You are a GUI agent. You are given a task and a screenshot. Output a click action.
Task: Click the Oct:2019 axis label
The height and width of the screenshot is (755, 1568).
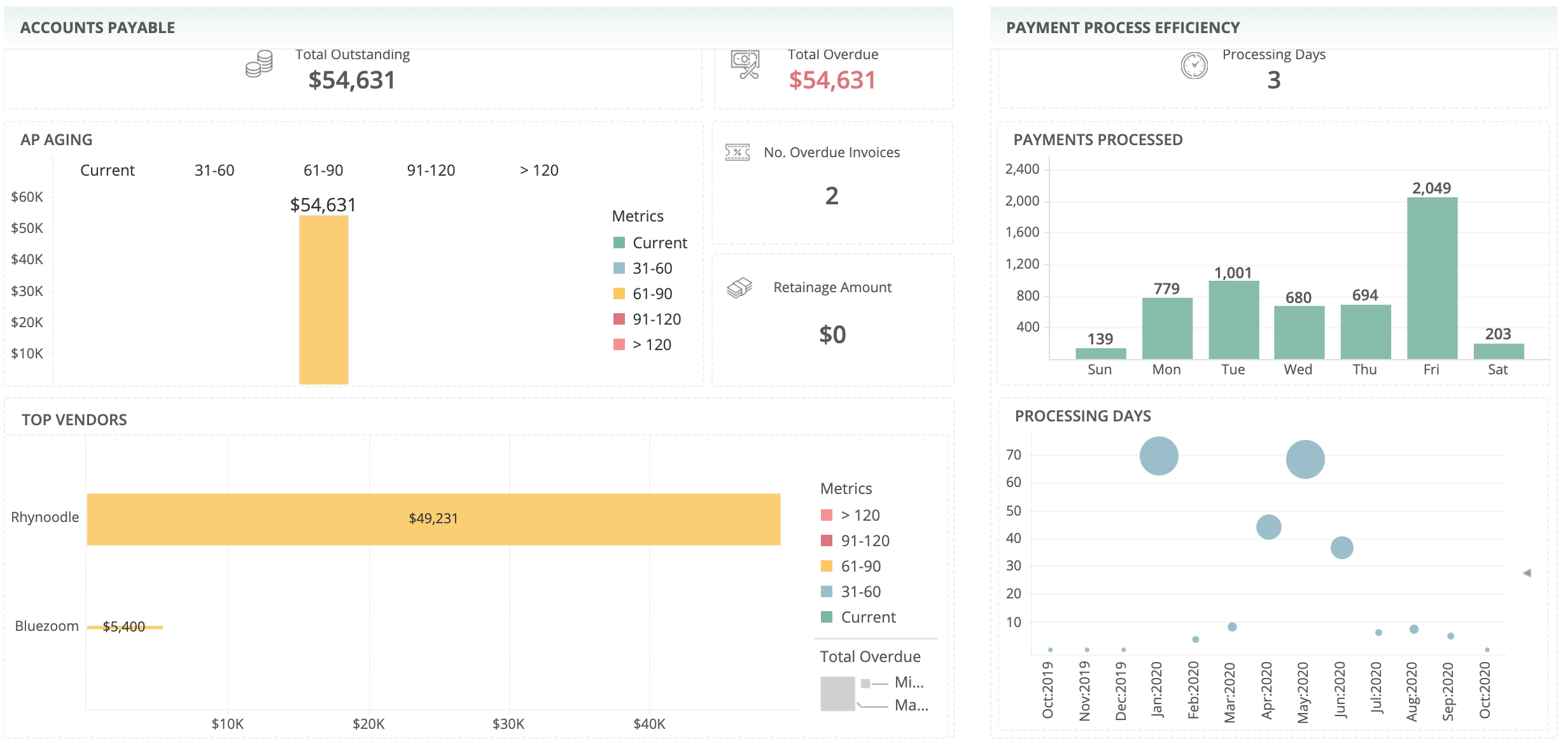[1048, 690]
